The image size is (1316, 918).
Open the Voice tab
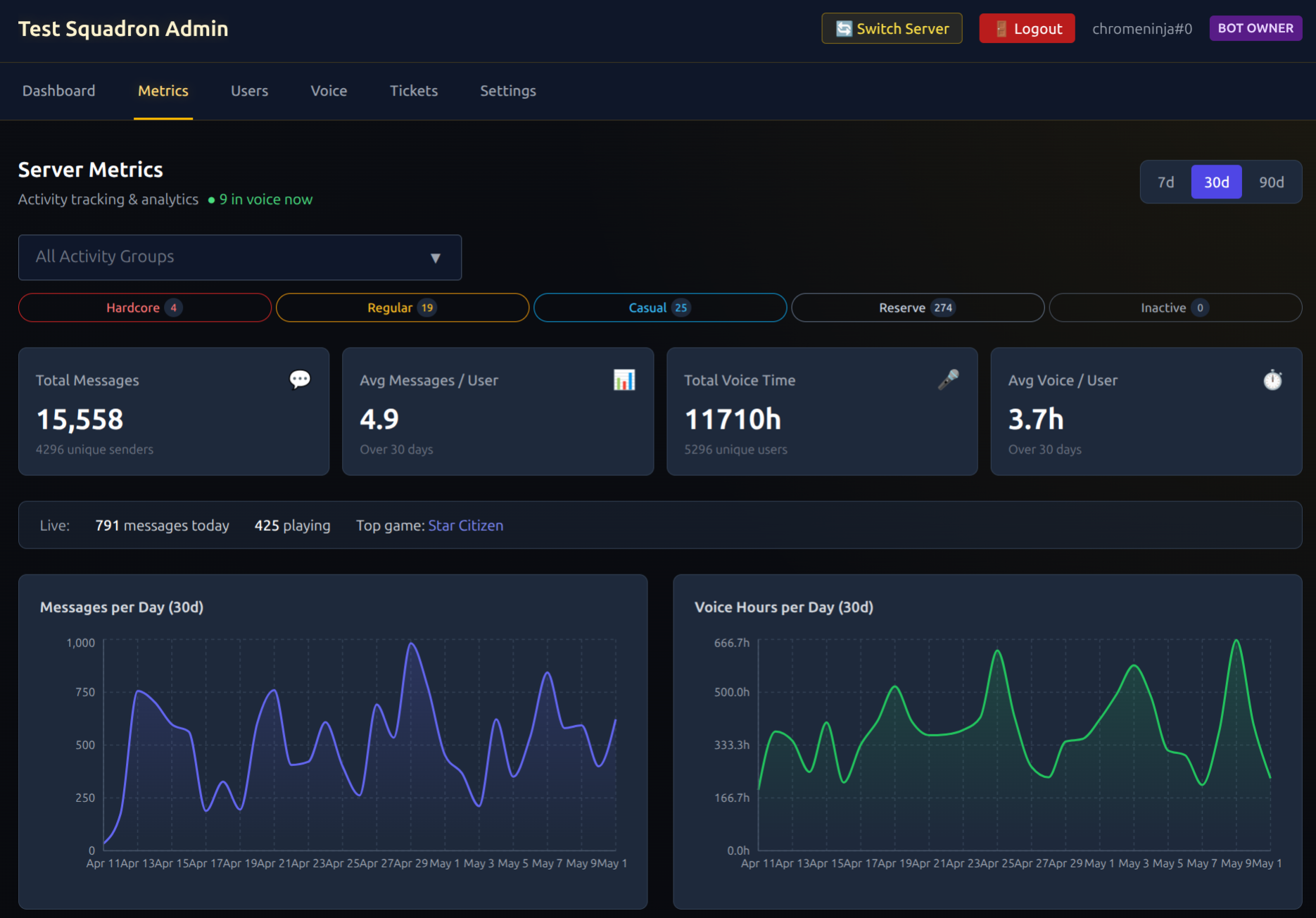(329, 91)
